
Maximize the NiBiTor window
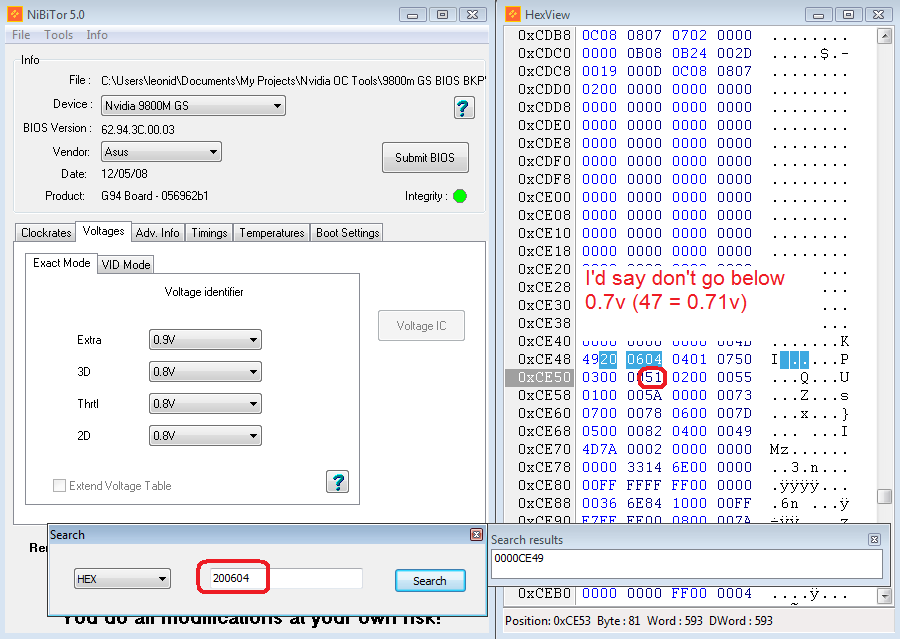pyautogui.click(x=443, y=14)
